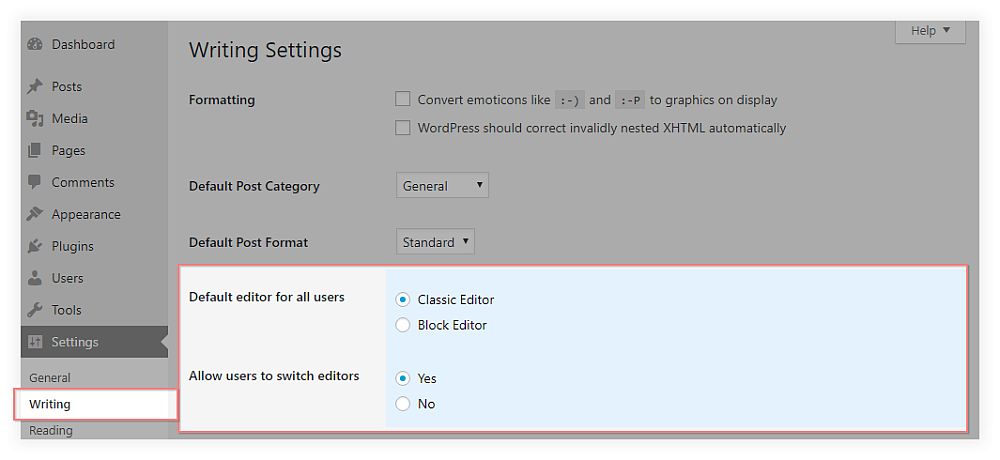This screenshot has height=460, width=1000.
Task: Click the Writing Settings page heading
Action: tap(265, 50)
